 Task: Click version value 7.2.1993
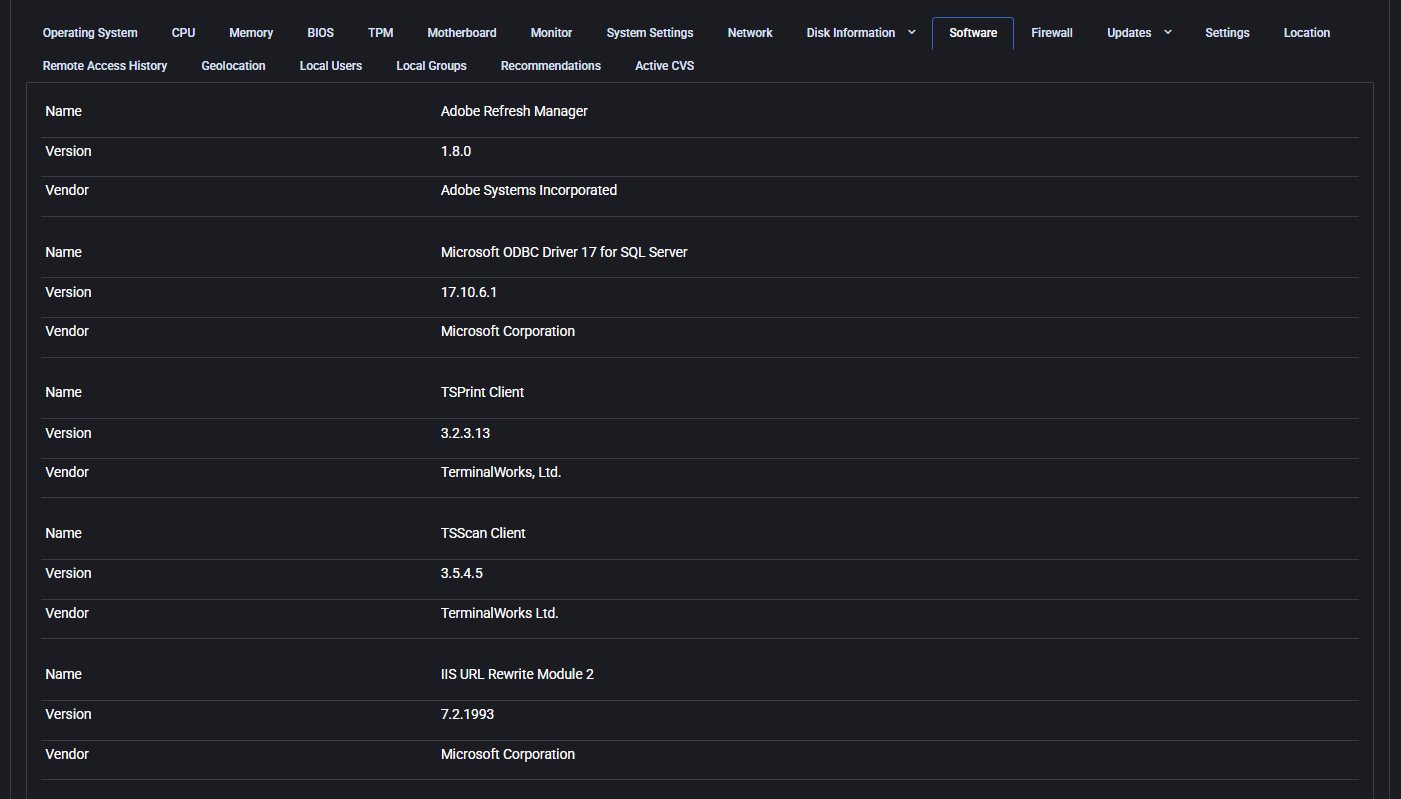467,715
